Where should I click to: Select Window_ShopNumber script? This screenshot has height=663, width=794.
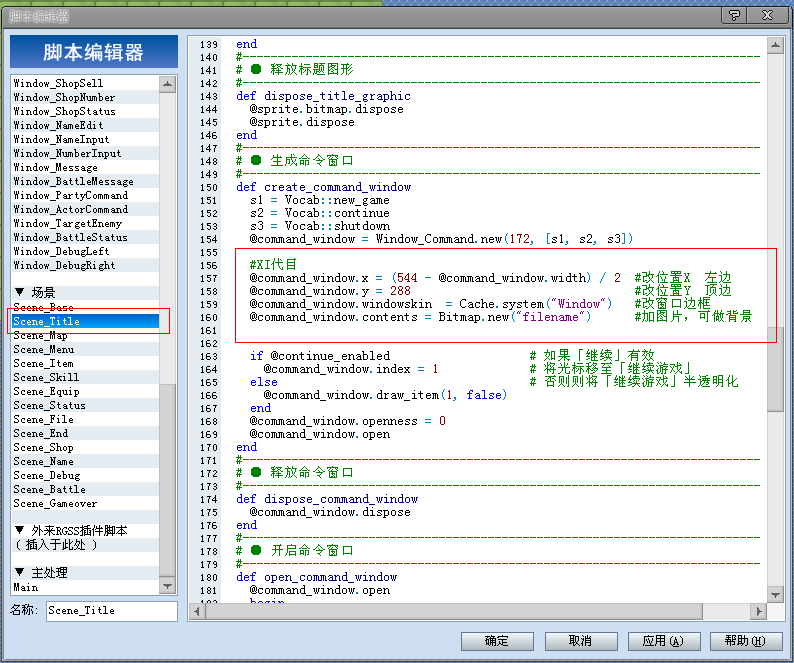click(x=85, y=97)
